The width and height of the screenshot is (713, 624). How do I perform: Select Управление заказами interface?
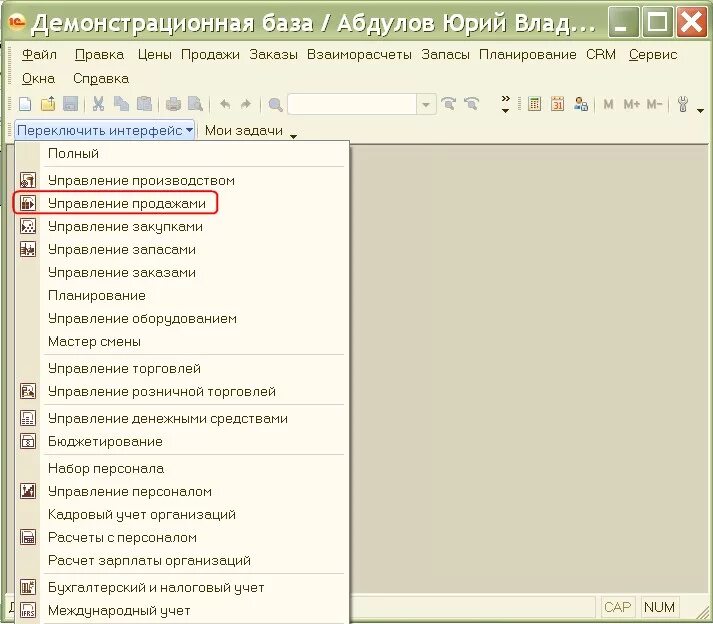point(182,272)
